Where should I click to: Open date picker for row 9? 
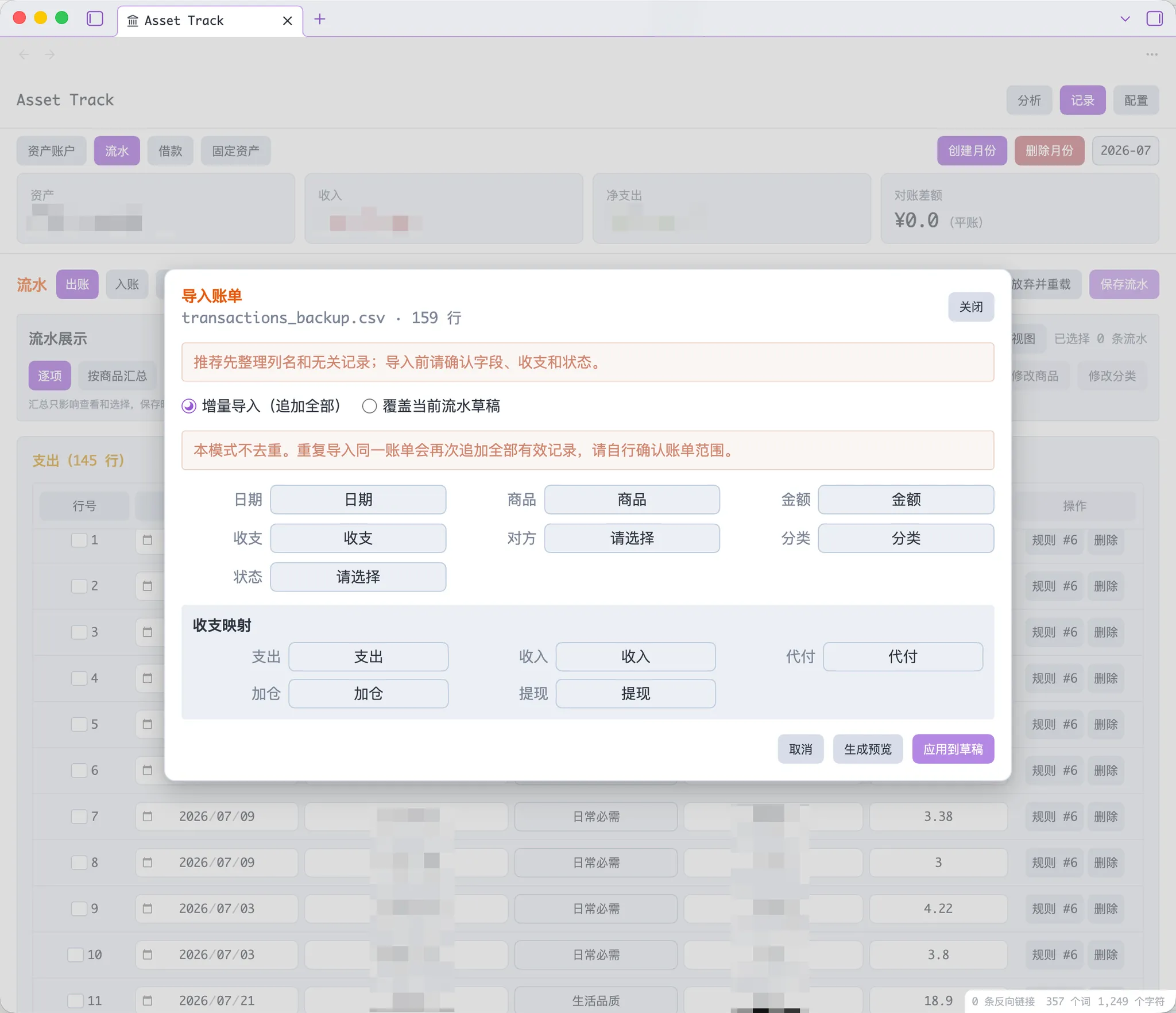148,908
